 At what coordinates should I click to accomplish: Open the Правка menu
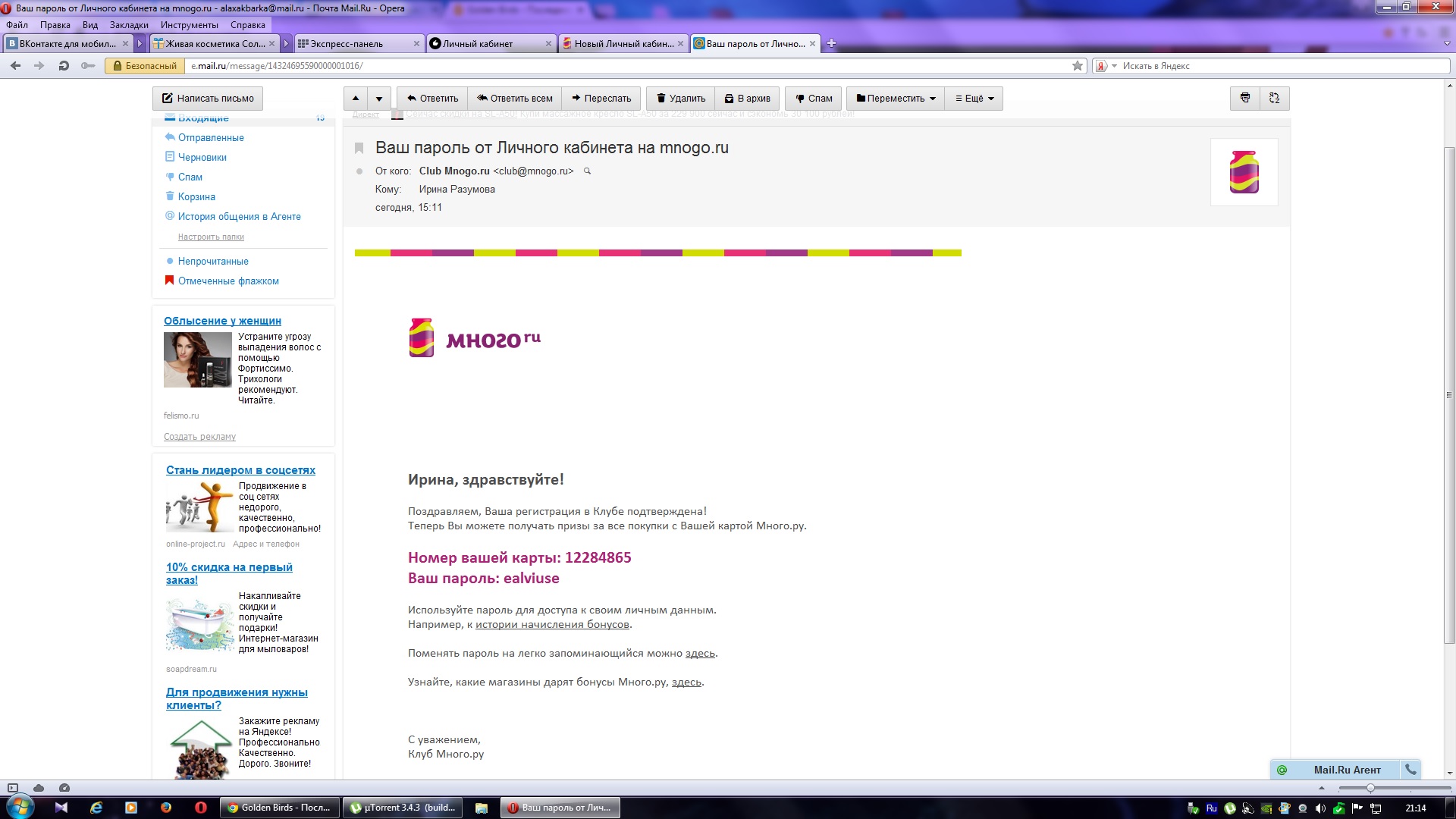tap(55, 25)
